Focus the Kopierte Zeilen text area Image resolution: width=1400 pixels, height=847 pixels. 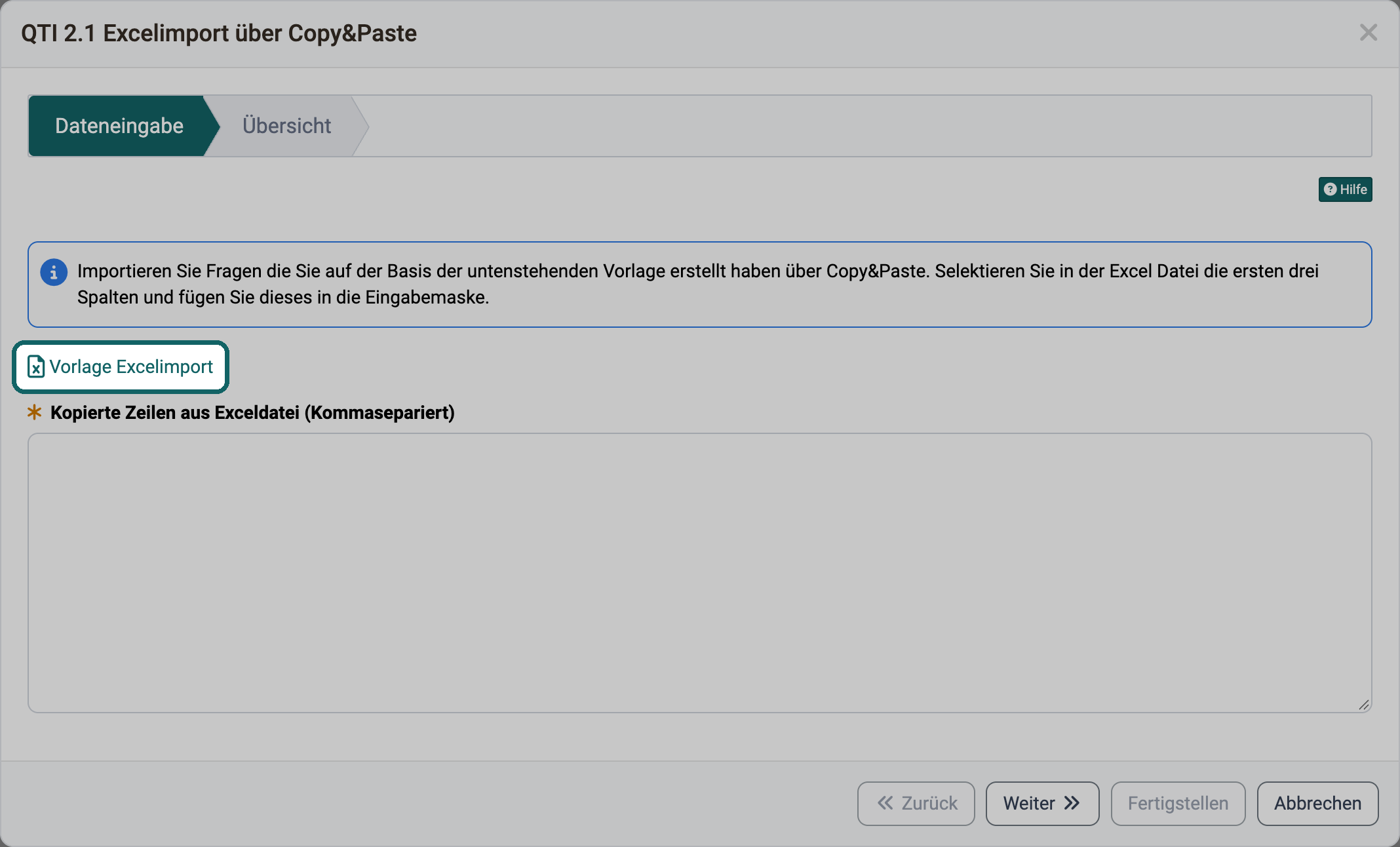(x=699, y=573)
